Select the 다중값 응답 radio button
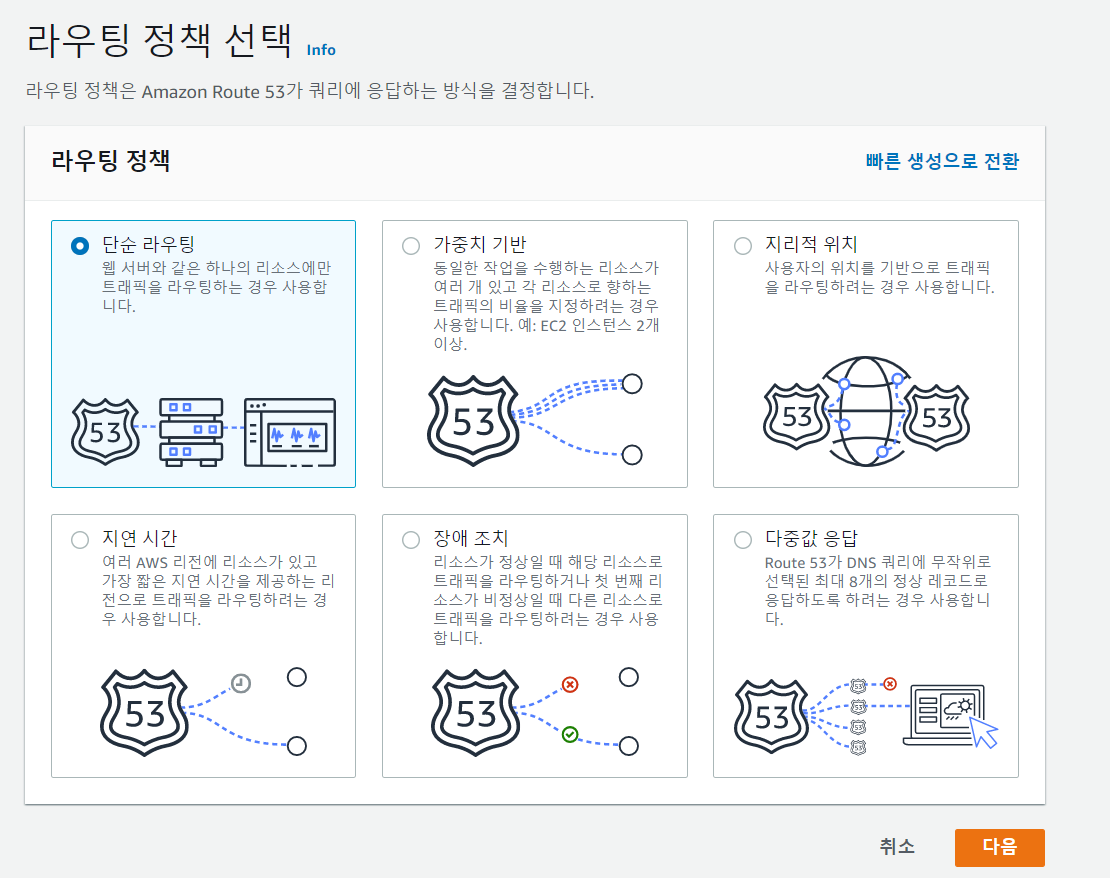Viewport: 1110px width, 878px height. tap(743, 540)
